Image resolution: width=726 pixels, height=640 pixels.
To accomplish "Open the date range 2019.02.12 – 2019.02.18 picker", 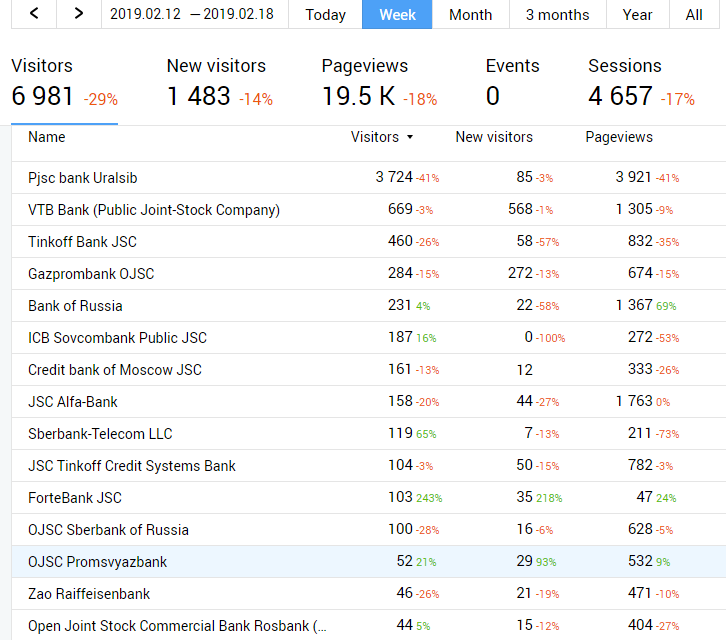I will tap(192, 14).
